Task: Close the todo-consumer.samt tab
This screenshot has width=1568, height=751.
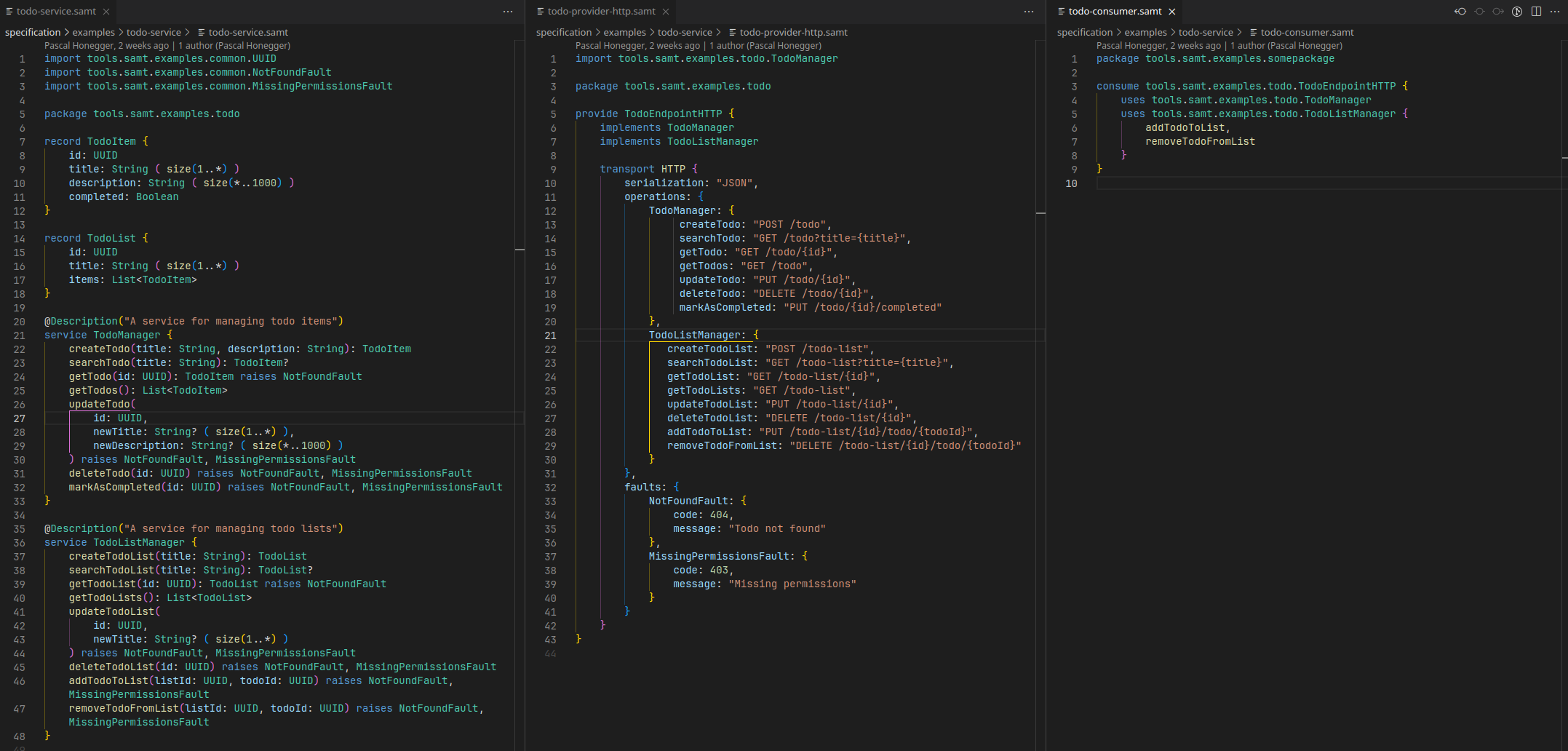Action: (1172, 12)
